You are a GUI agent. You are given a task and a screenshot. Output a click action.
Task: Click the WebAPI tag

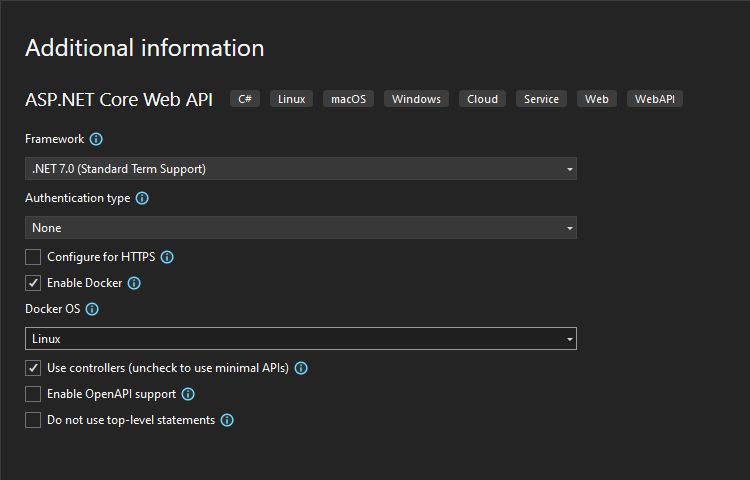tap(655, 99)
